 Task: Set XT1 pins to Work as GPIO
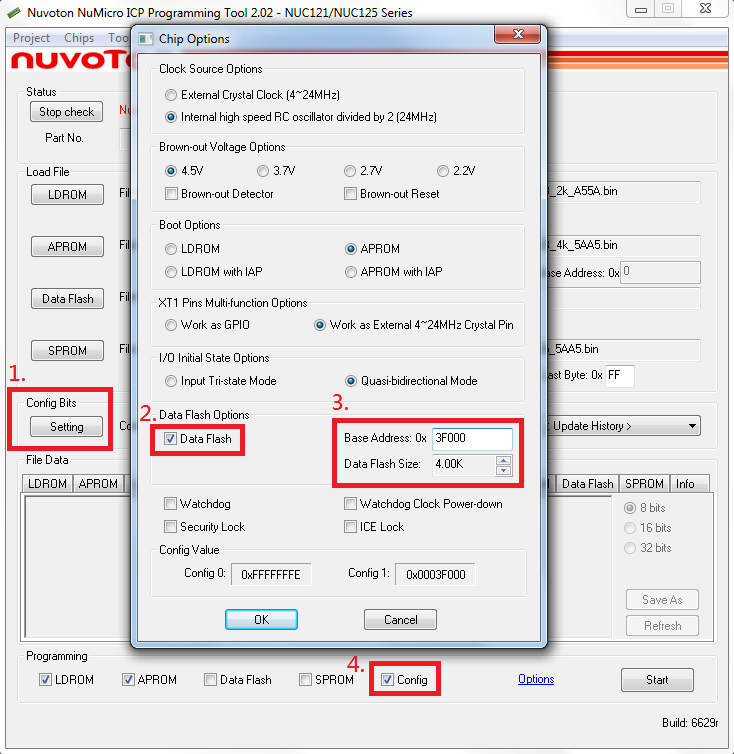click(171, 325)
